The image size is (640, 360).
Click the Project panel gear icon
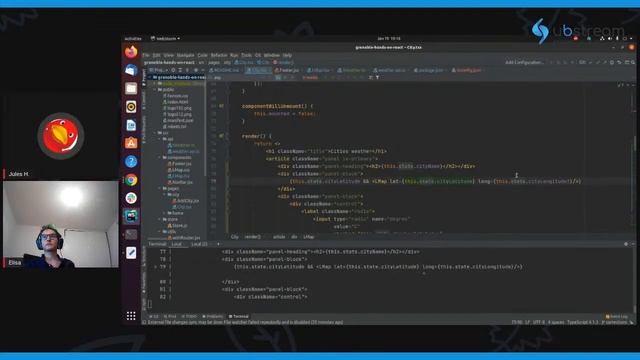coord(196,70)
